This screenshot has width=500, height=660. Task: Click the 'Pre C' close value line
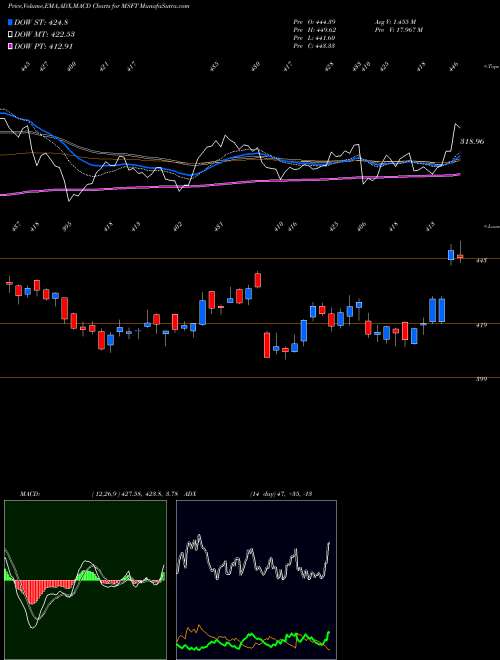314,46
